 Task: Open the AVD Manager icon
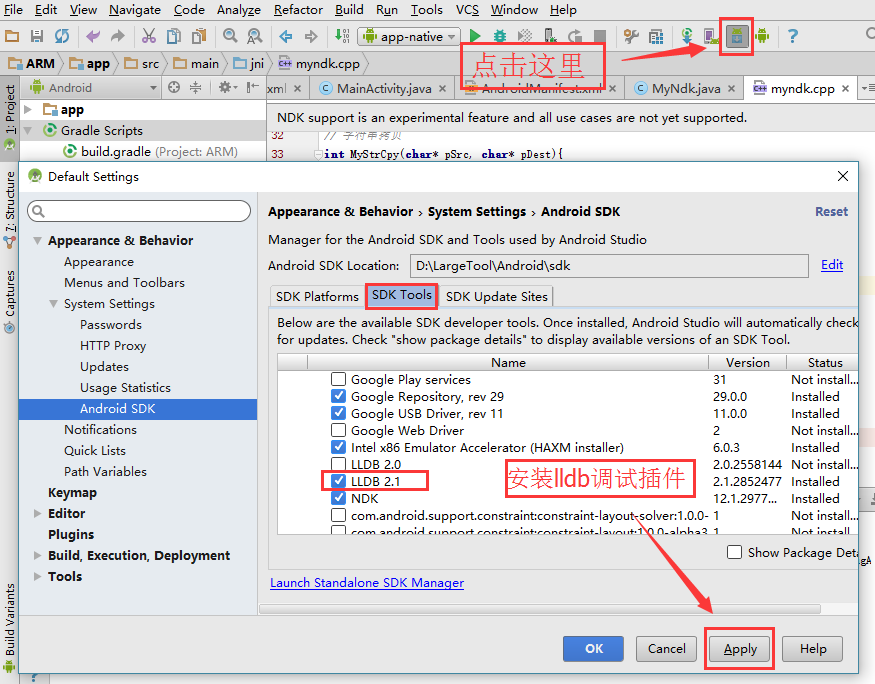click(x=711, y=37)
